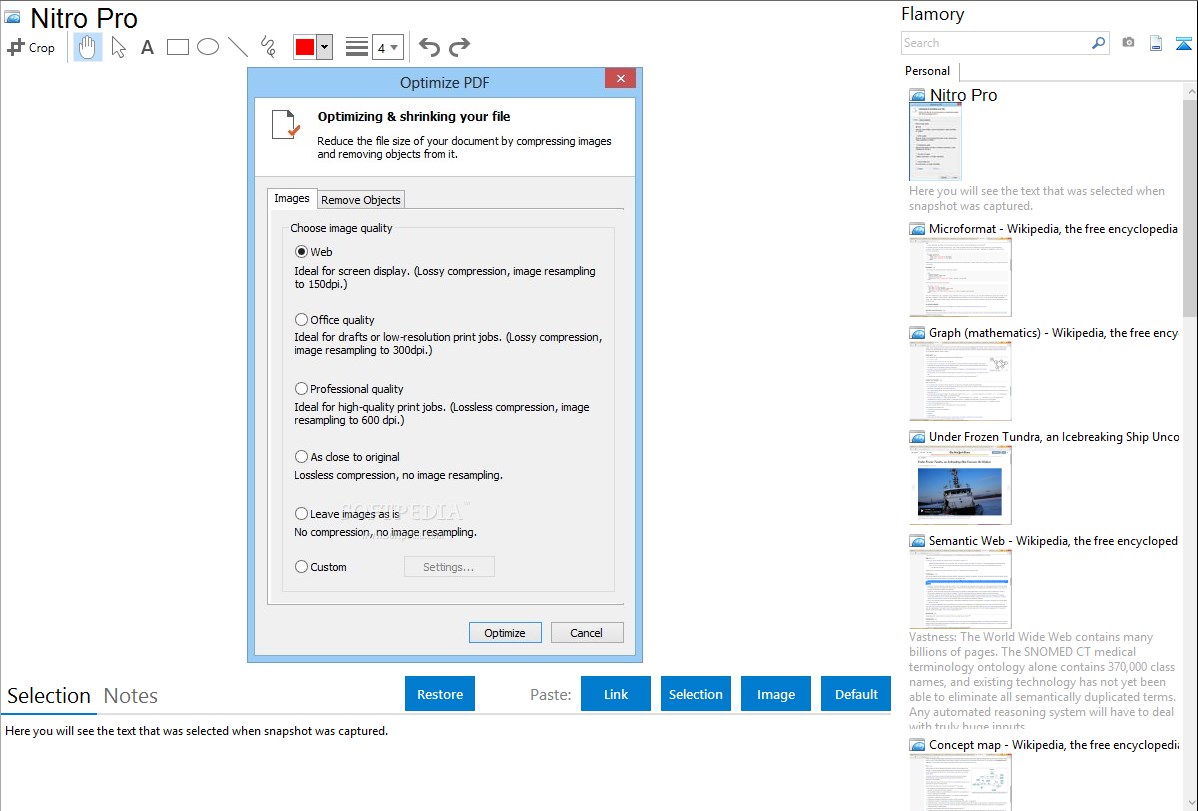Click icon beside Under Frozen Tundra entry
Viewport: 1198px width, 811px height.
917,437
